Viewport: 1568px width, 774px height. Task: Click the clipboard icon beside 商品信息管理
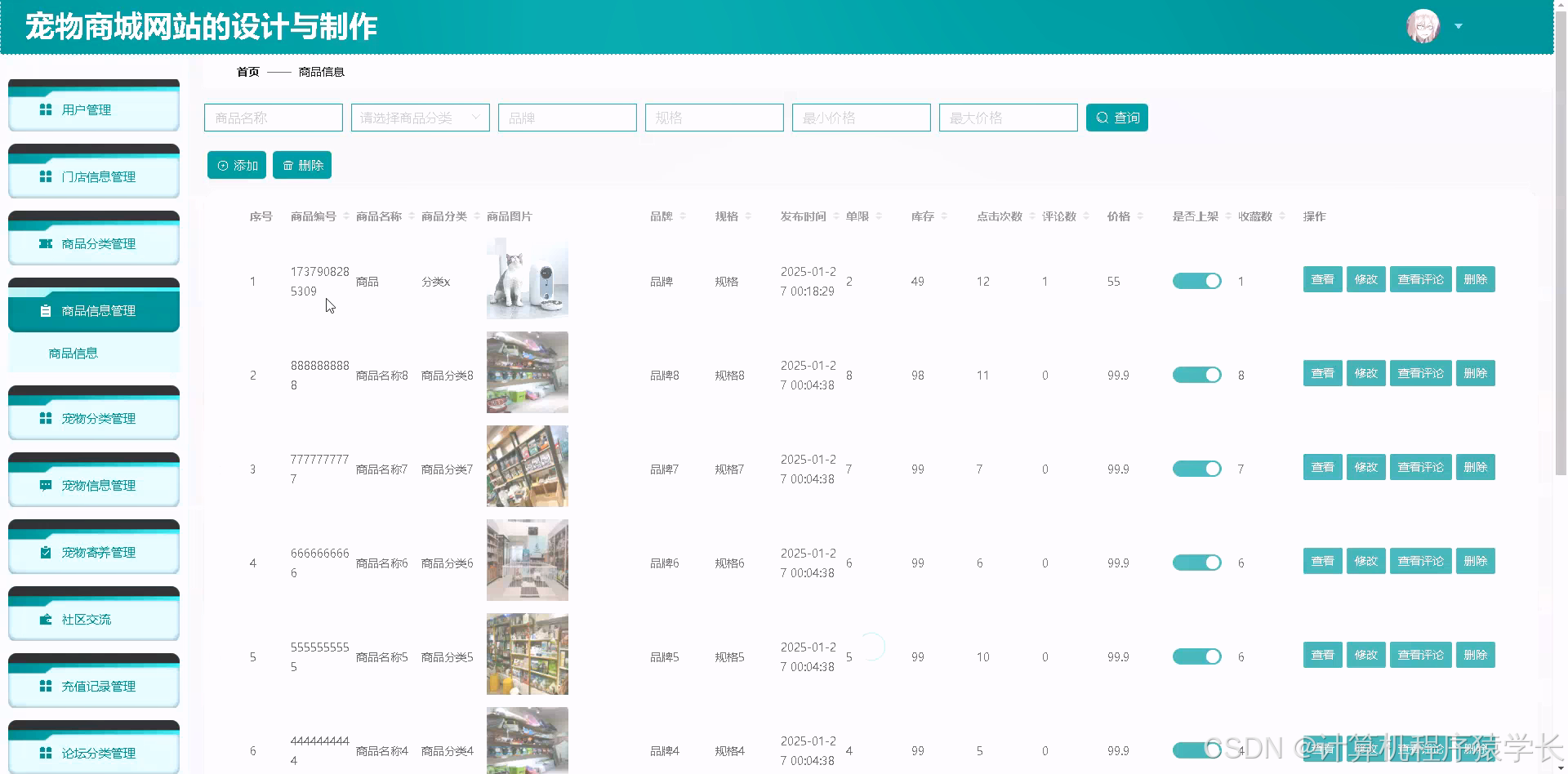pos(46,310)
